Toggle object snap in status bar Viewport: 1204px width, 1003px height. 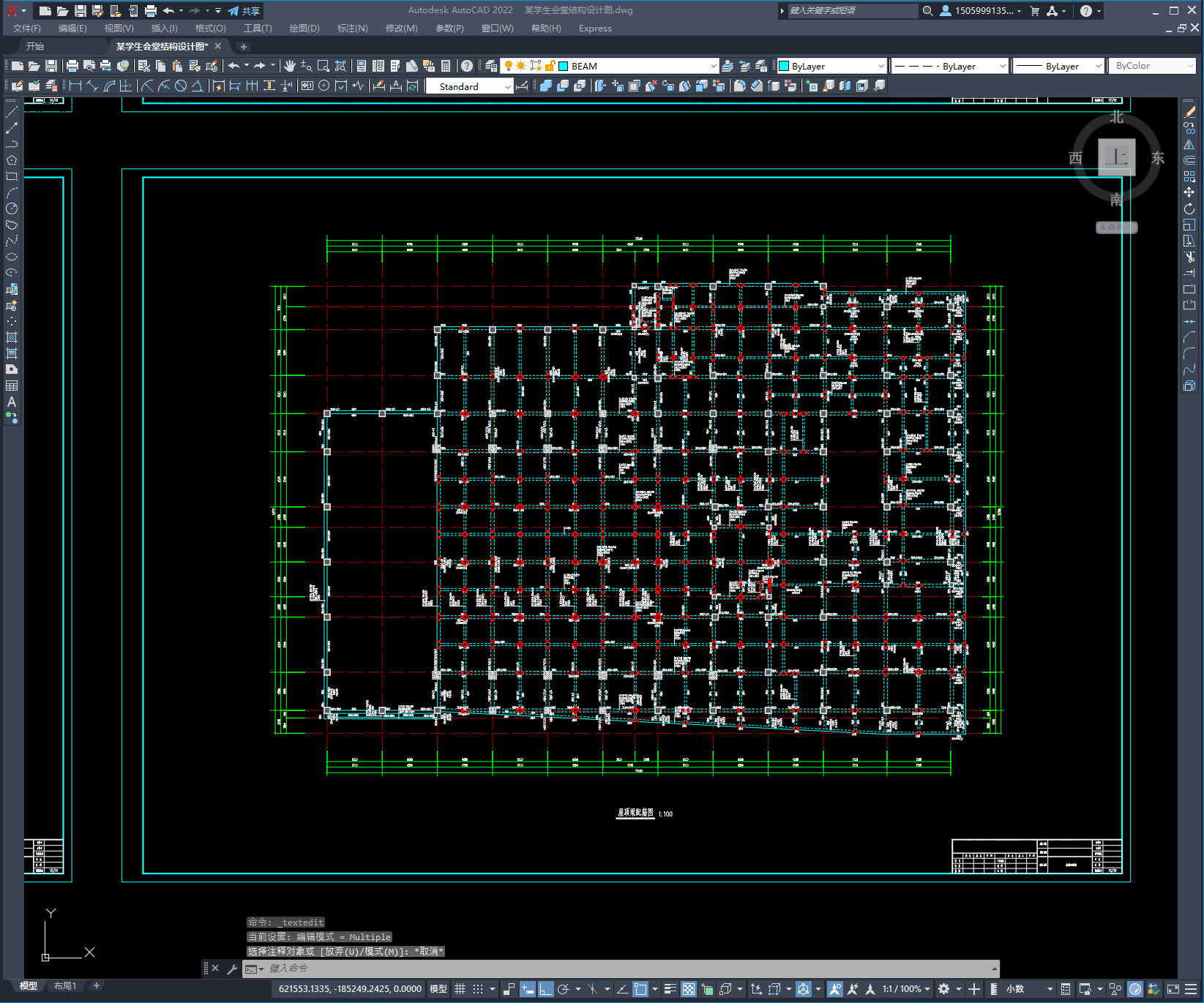pyautogui.click(x=640, y=989)
